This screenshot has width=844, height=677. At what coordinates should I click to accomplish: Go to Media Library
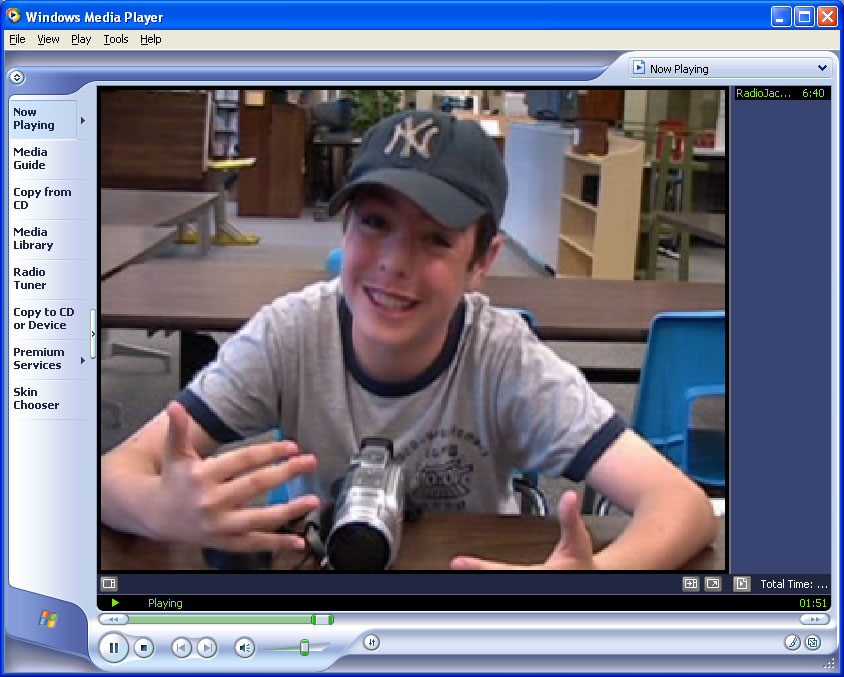click(x=33, y=239)
